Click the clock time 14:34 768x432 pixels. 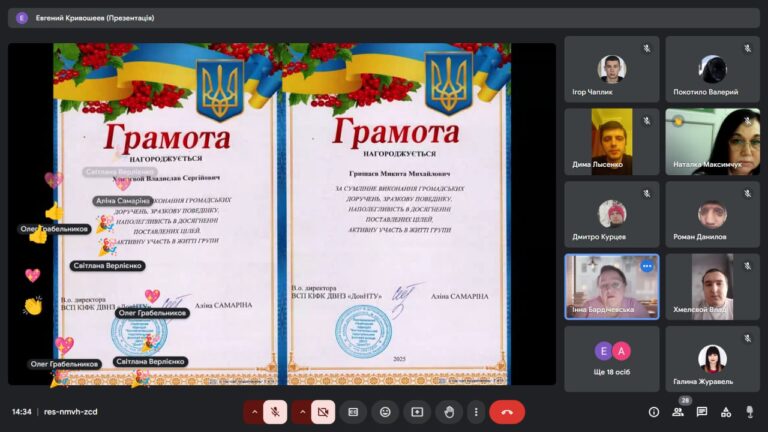[22, 412]
